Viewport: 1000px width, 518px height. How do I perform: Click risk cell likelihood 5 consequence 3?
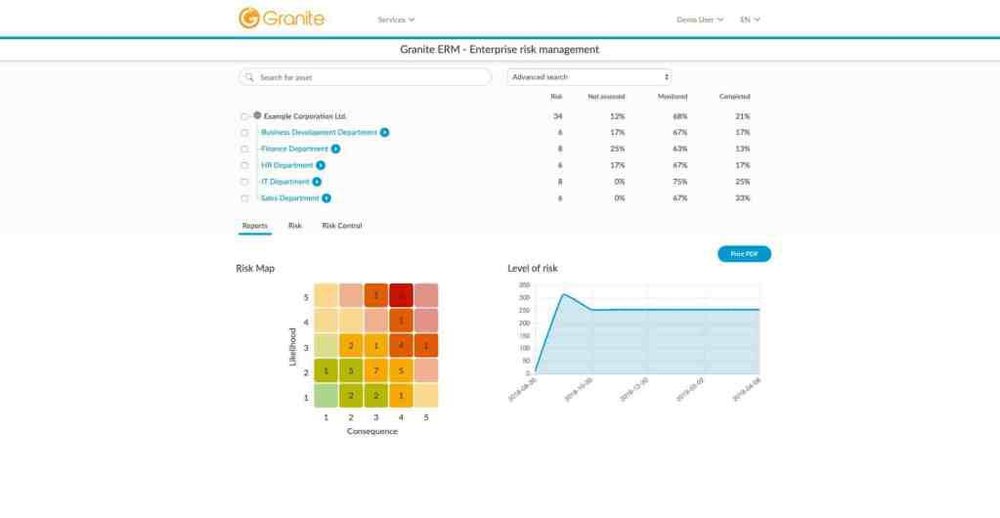tap(376, 295)
